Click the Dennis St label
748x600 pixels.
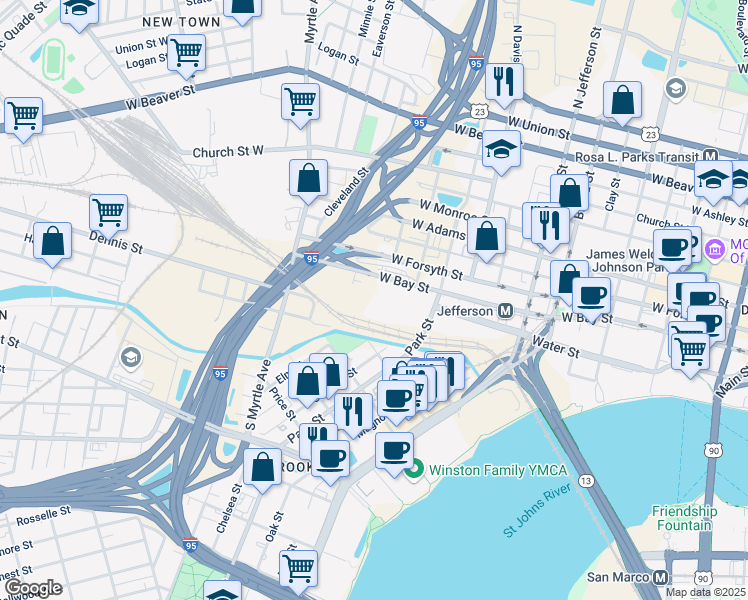click(116, 242)
